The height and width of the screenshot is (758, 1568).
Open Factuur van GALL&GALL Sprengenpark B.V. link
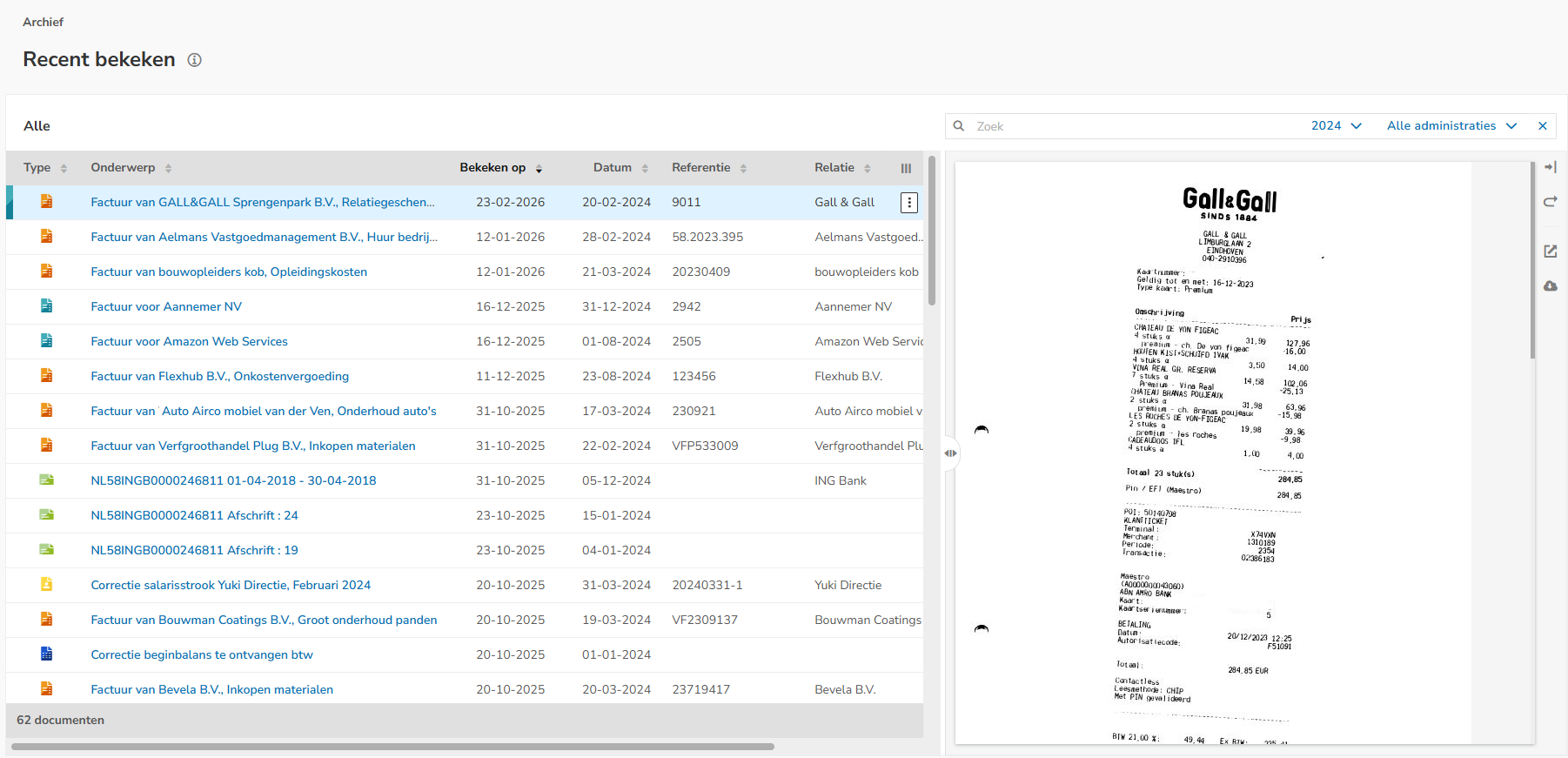(x=263, y=203)
